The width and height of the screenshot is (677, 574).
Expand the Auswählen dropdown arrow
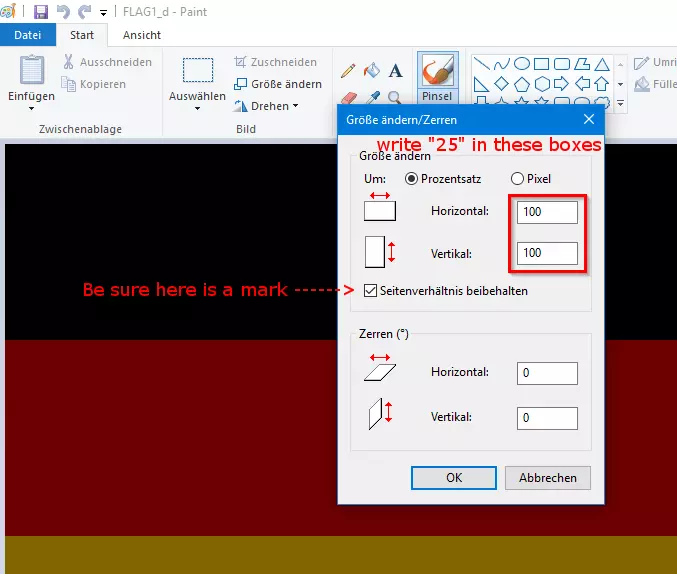coord(197,108)
